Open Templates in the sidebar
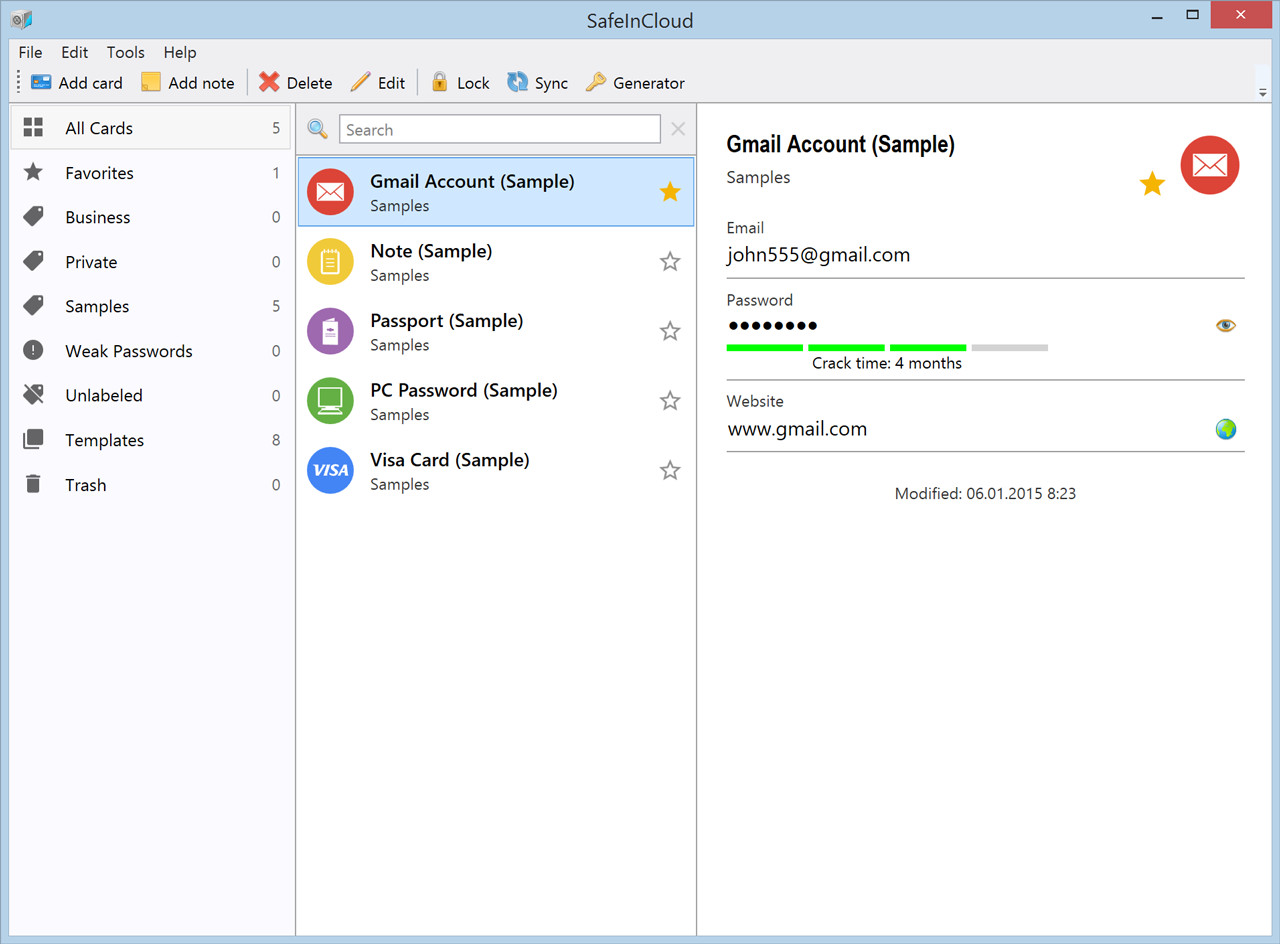Image resolution: width=1280 pixels, height=944 pixels. pos(151,440)
